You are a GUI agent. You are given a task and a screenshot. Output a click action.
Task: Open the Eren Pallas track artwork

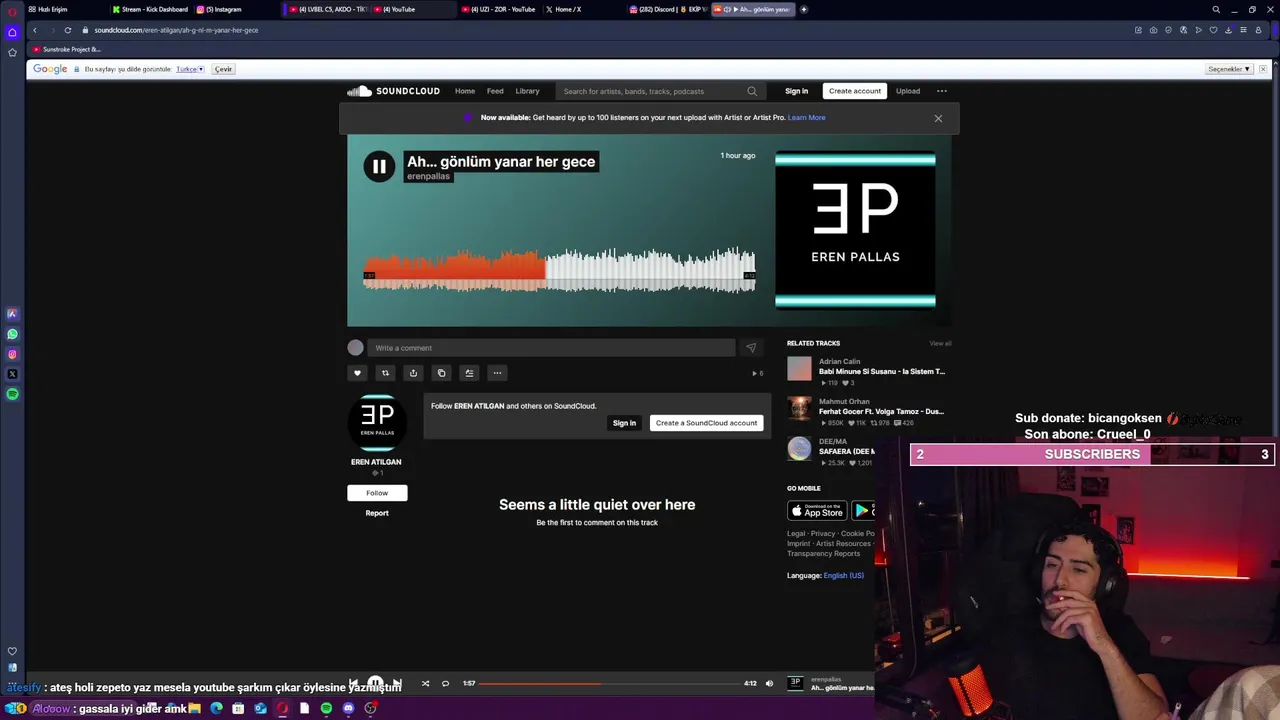pos(855,230)
